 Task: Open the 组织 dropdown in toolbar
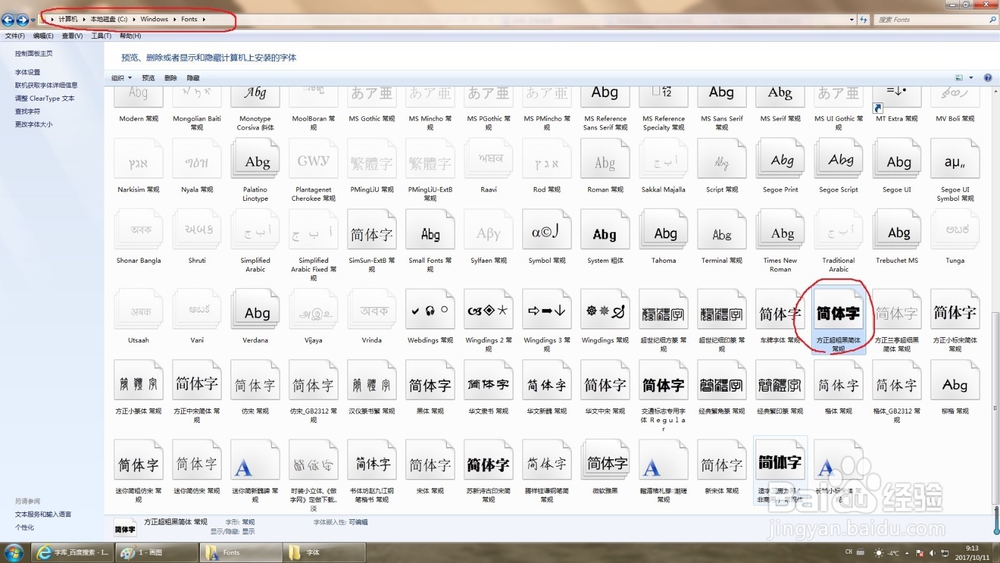coord(121,78)
